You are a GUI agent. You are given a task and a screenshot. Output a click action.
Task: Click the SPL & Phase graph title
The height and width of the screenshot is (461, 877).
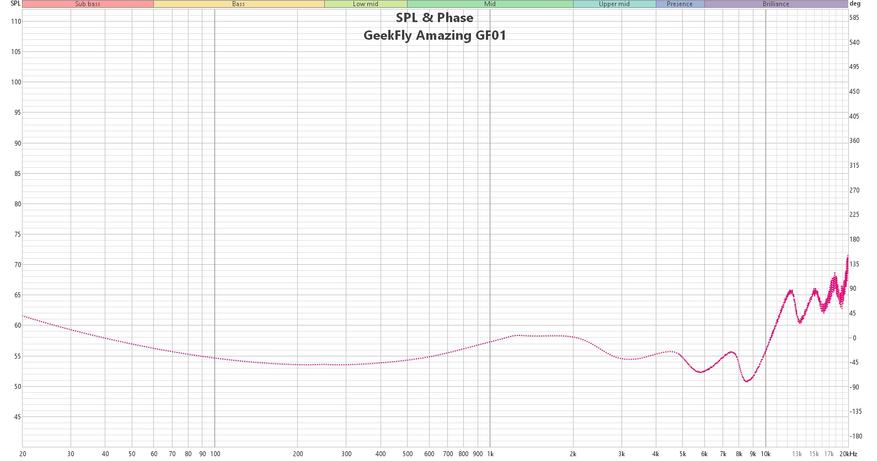[435, 17]
